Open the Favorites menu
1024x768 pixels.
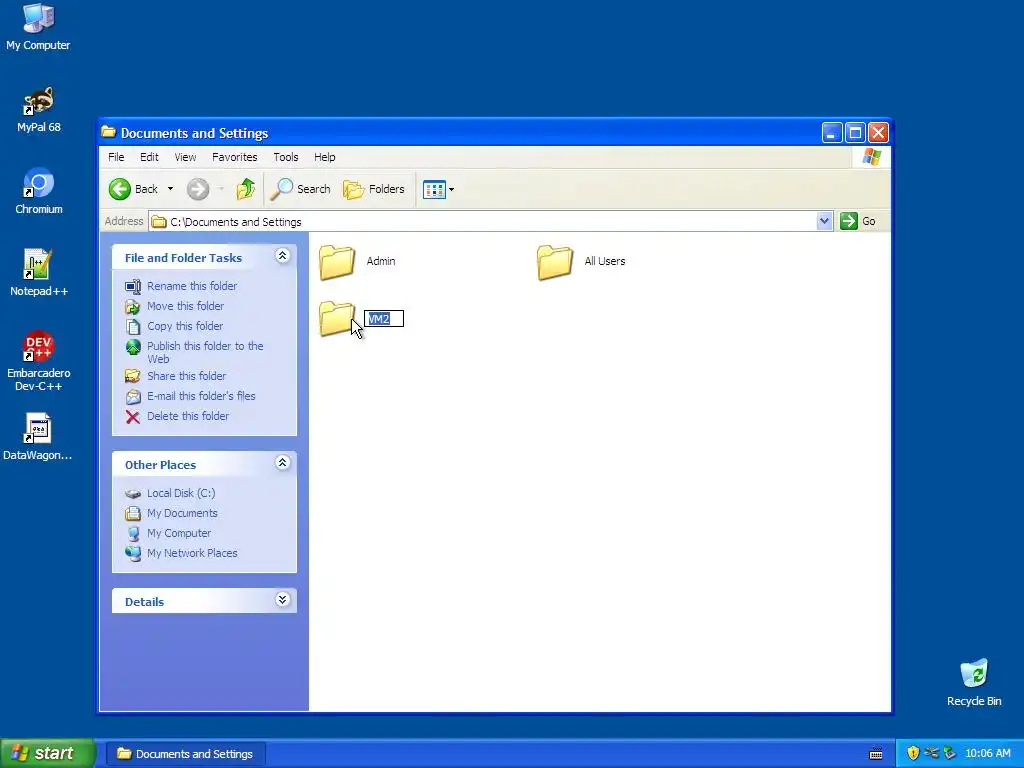pos(234,157)
